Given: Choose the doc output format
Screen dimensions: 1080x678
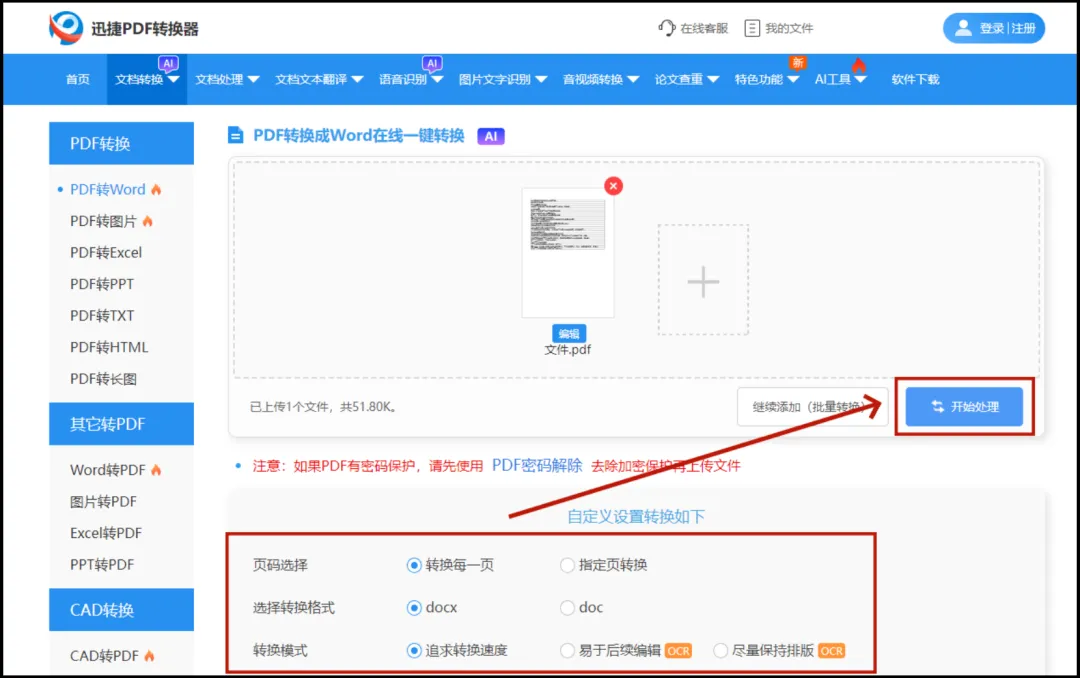Looking at the screenshot, I should pyautogui.click(x=567, y=608).
